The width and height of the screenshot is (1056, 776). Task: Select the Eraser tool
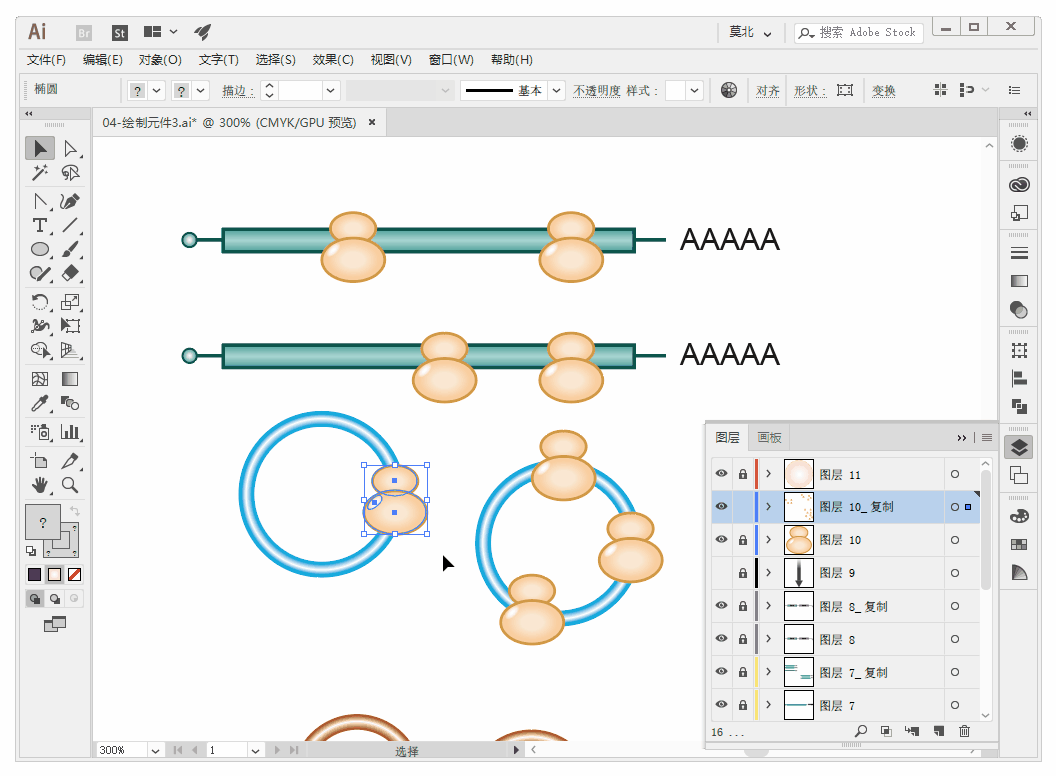point(70,273)
